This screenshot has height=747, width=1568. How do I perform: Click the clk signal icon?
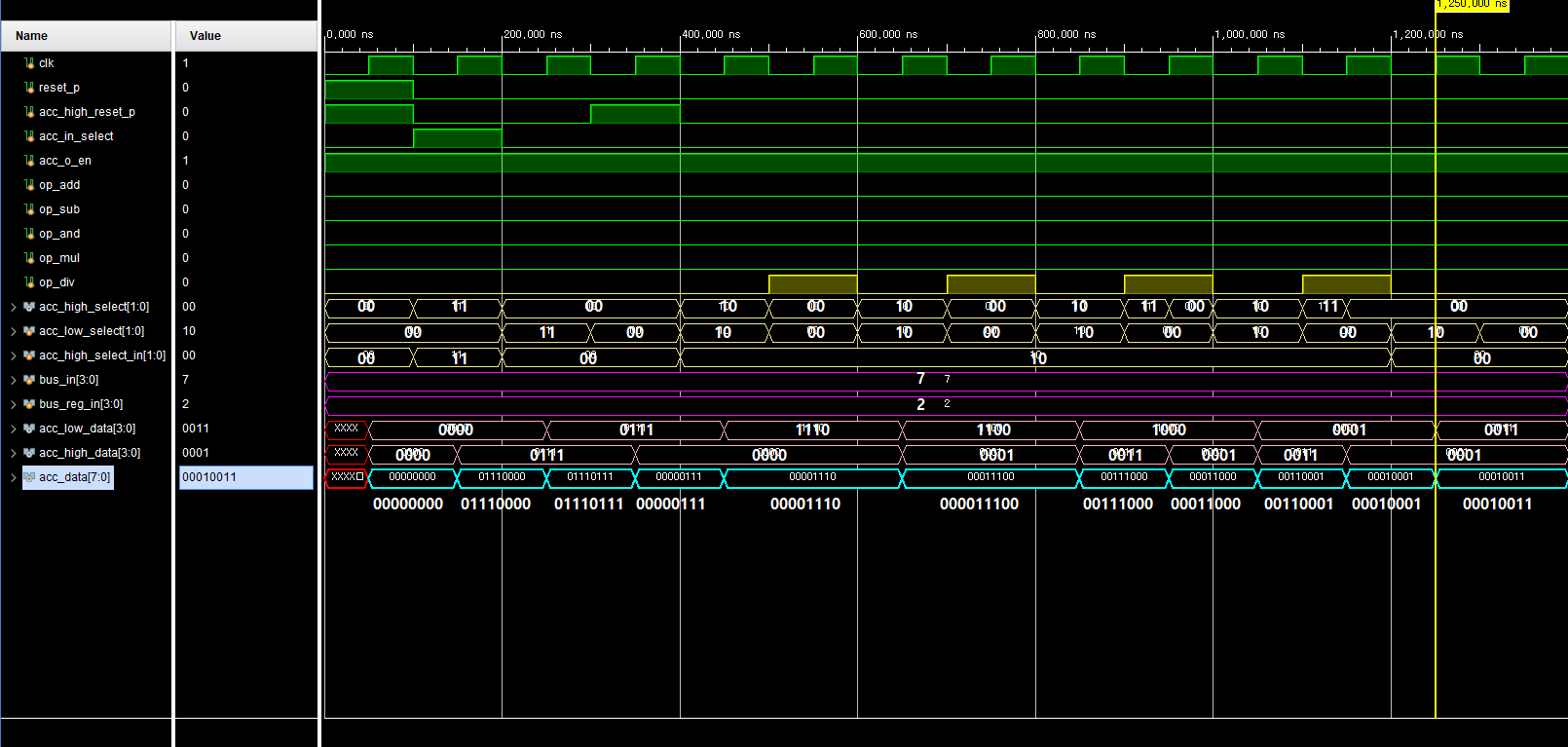click(x=29, y=63)
